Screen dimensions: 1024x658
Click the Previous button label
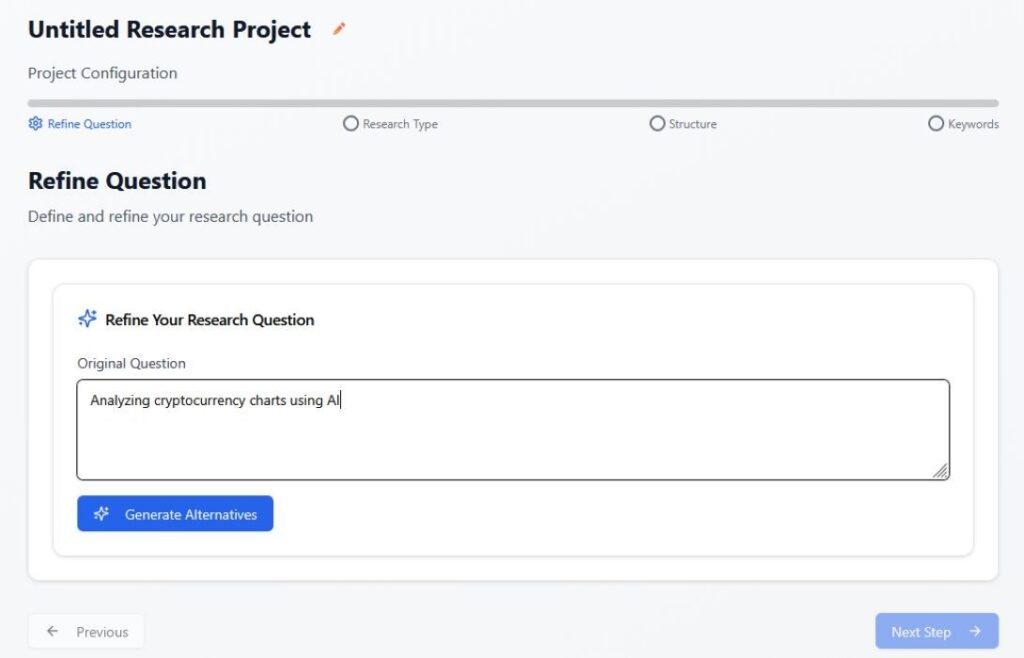[x=102, y=632]
